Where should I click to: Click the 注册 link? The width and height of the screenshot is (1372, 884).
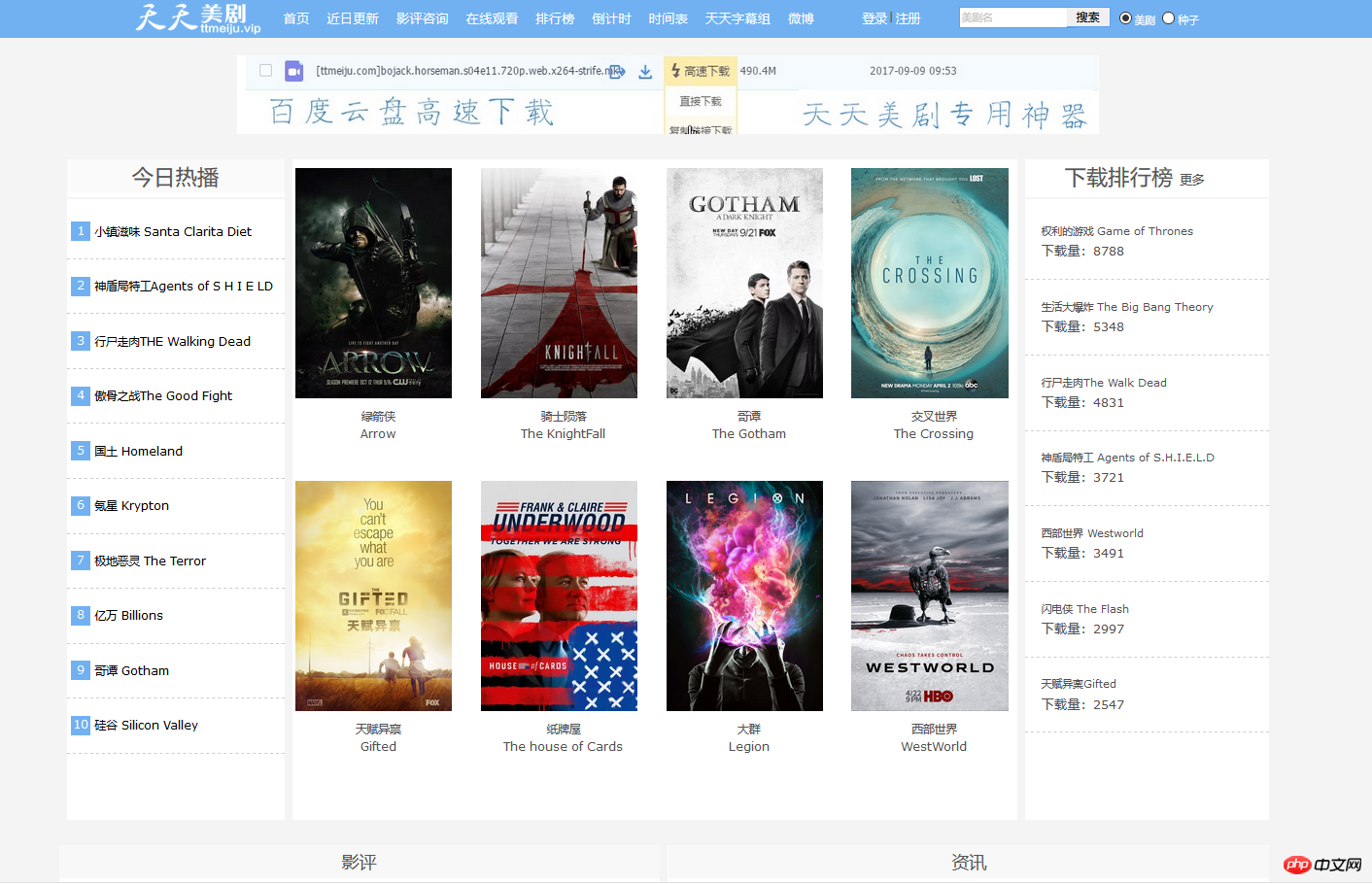tap(908, 18)
